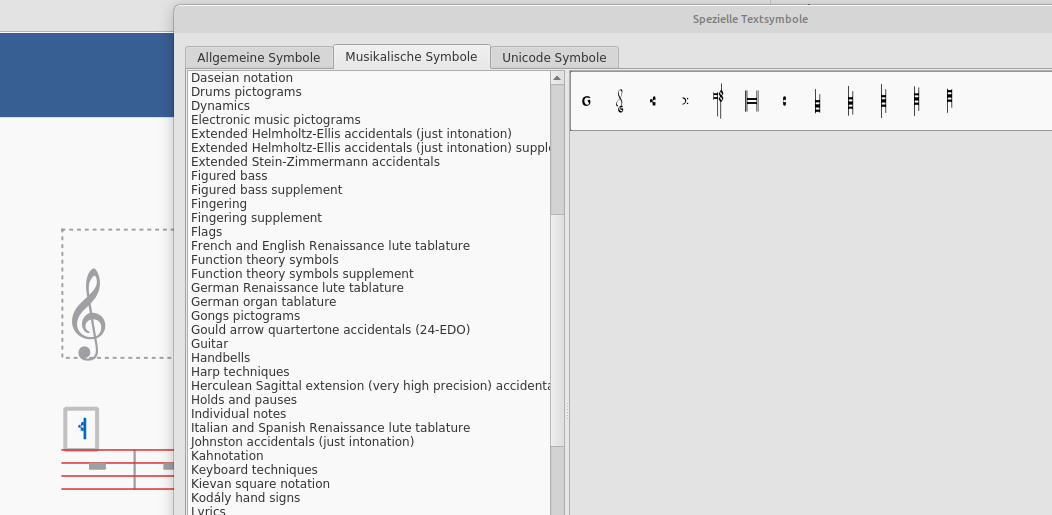Insert the bold letter G clef symbol
This screenshot has width=1052, height=515.
pos(586,101)
